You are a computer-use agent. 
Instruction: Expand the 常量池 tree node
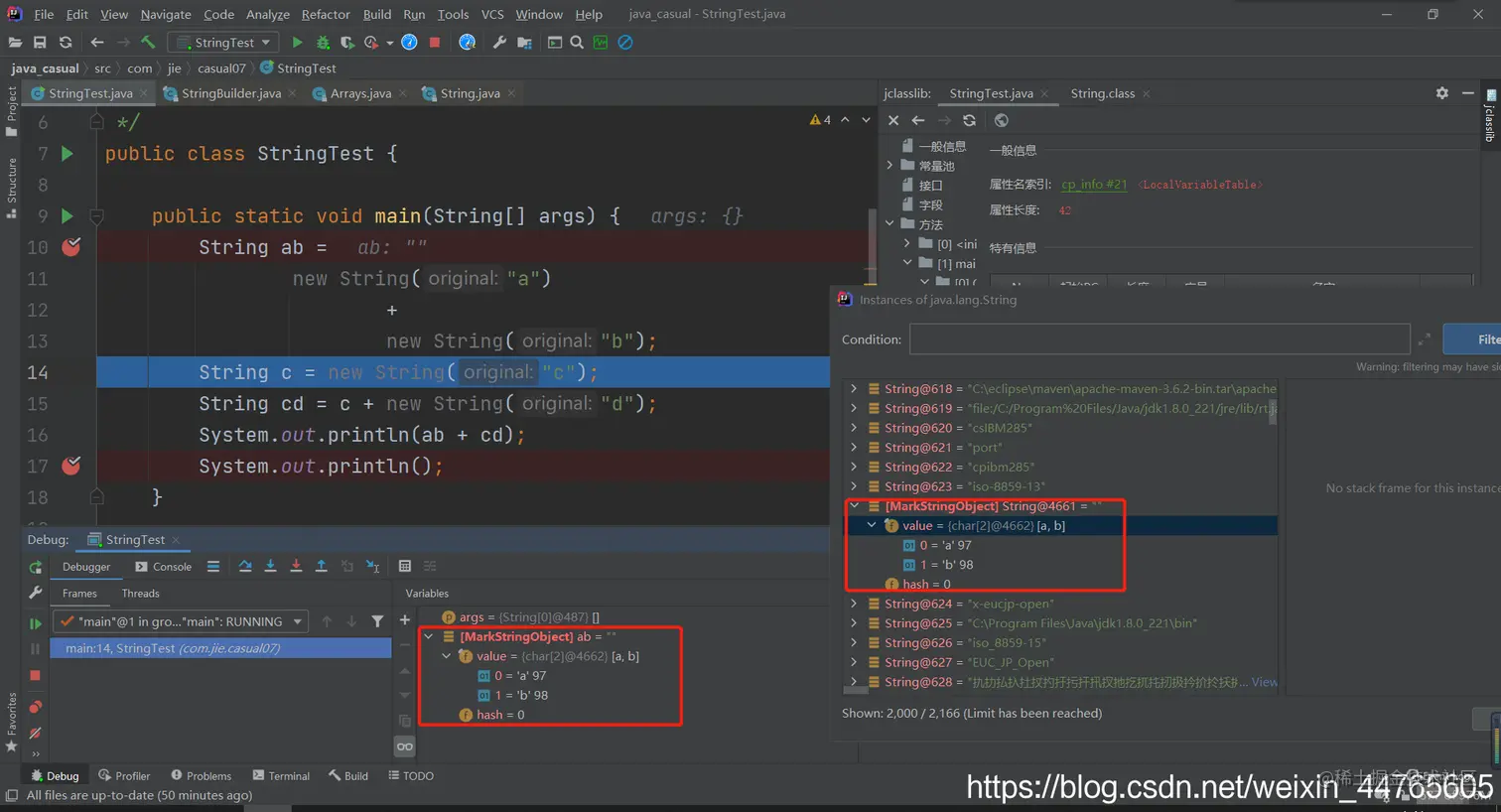[x=889, y=166]
